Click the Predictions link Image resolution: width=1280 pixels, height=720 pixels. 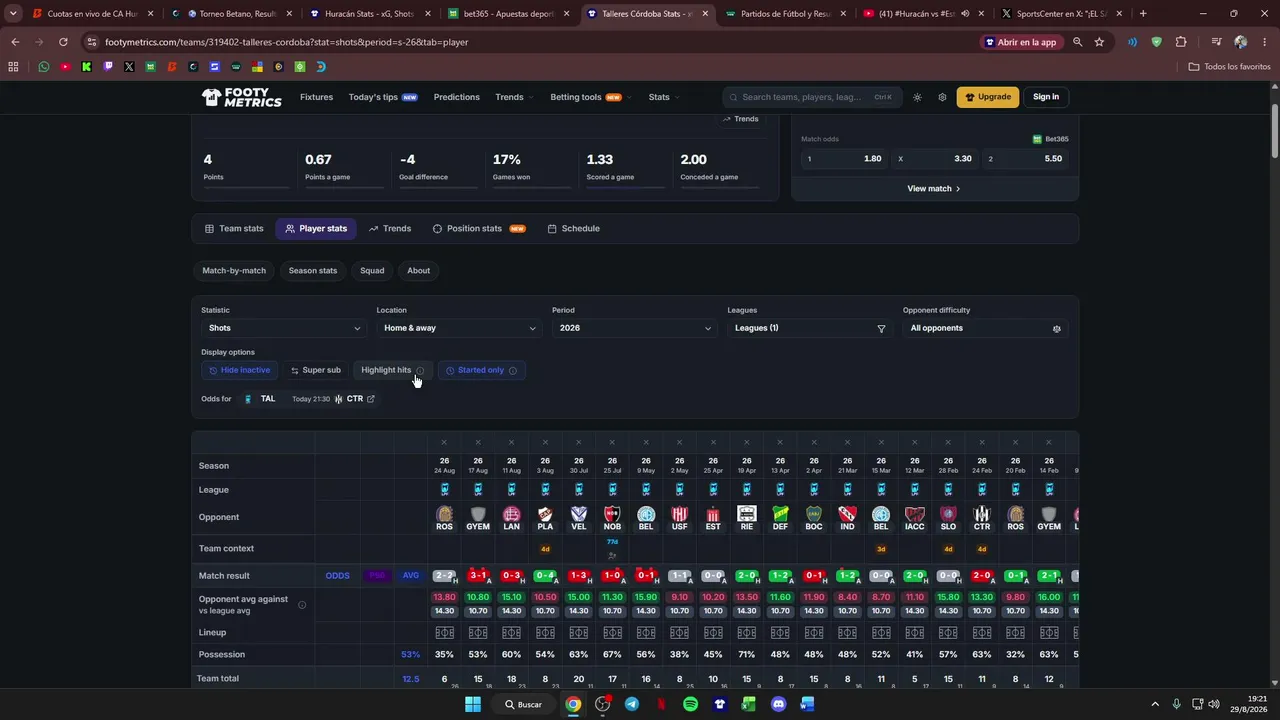coord(457,97)
